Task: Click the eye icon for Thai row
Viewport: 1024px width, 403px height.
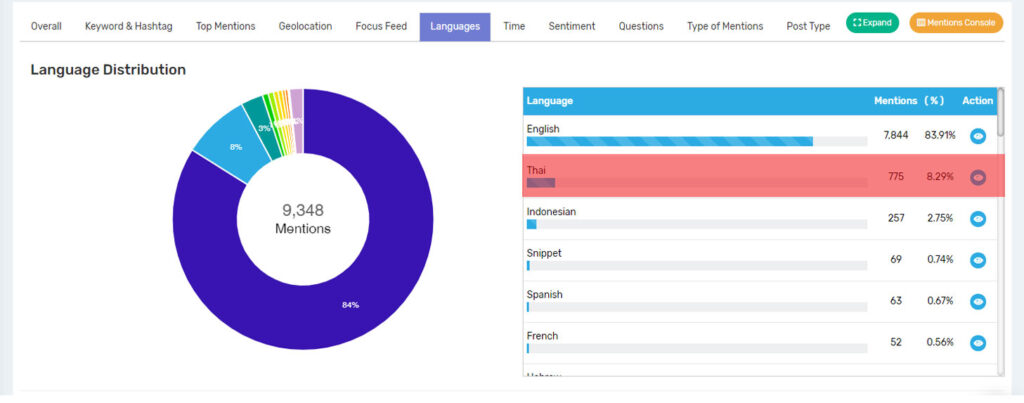Action: pos(977,177)
